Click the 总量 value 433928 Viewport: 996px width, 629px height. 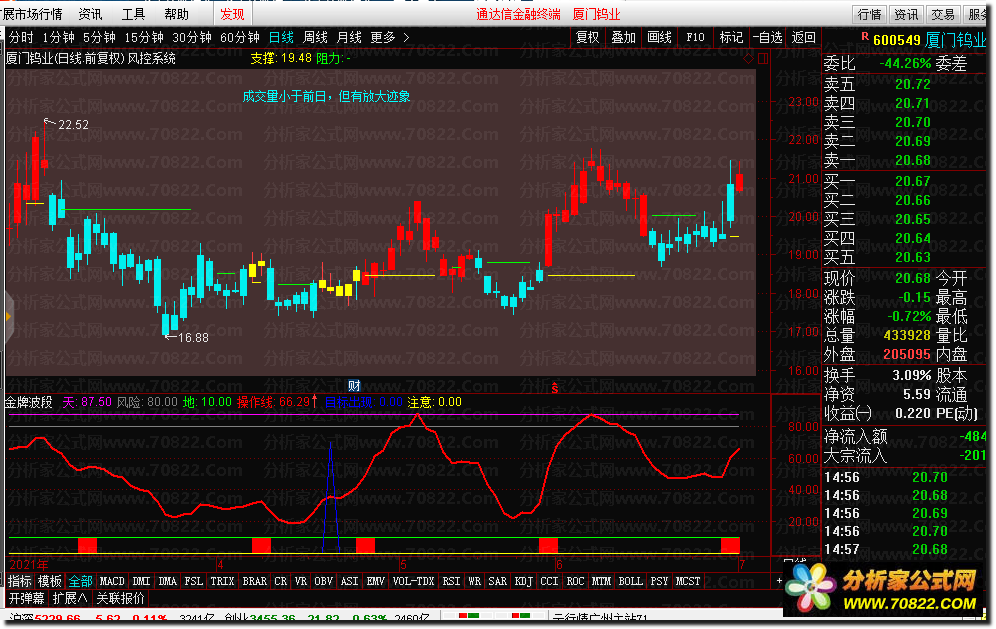tap(907, 335)
